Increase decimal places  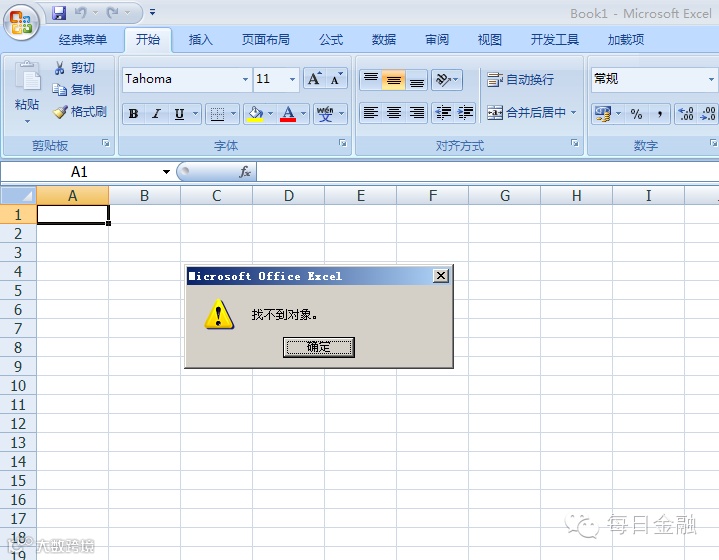click(x=686, y=114)
